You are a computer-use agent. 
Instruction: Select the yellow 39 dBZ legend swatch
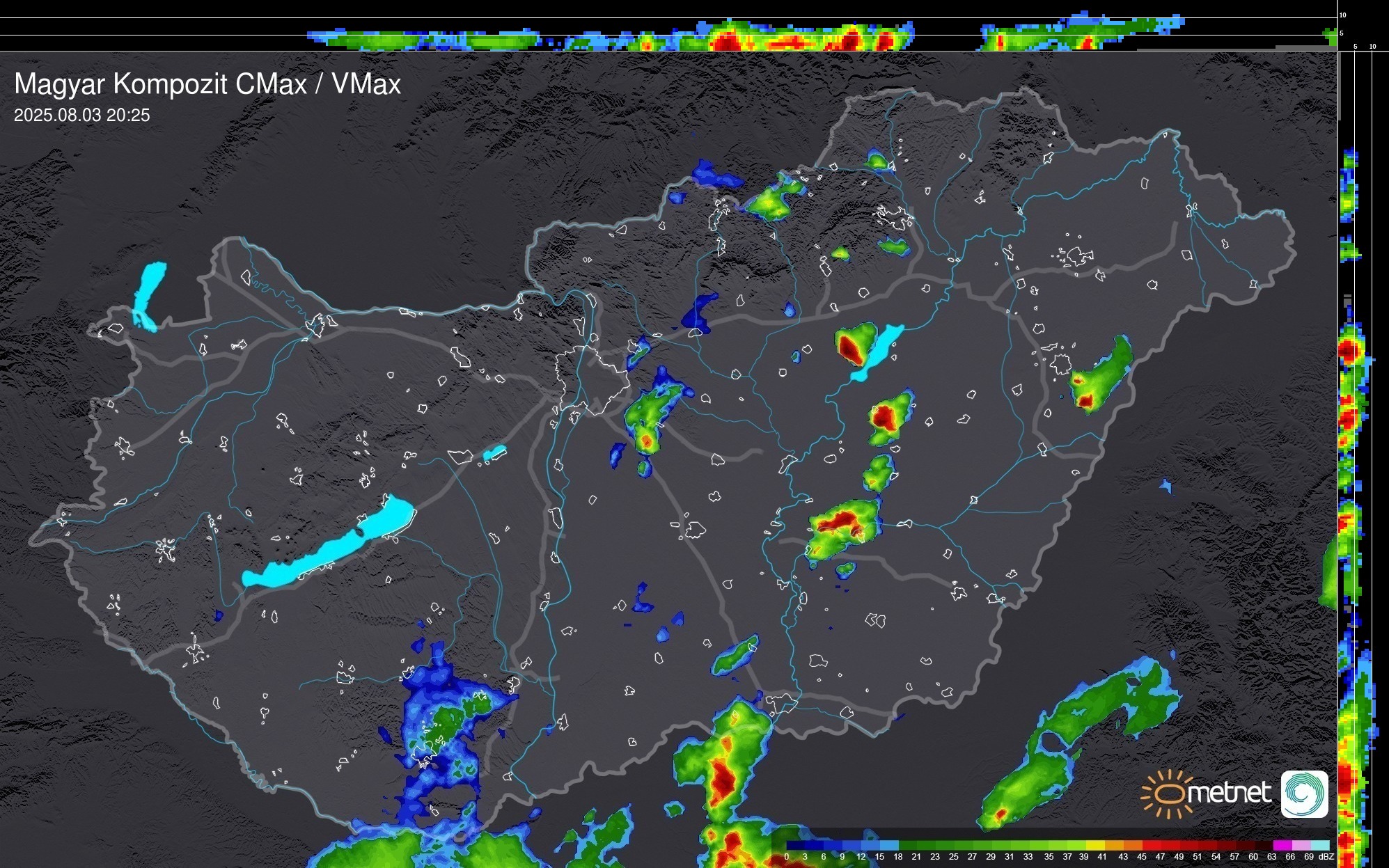coord(1094,845)
